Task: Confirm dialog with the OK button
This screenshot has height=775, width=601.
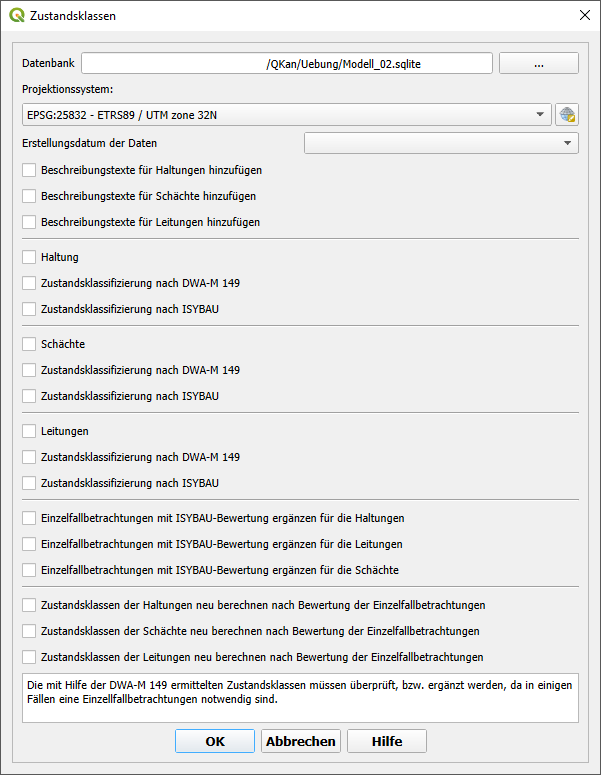Action: (215, 741)
